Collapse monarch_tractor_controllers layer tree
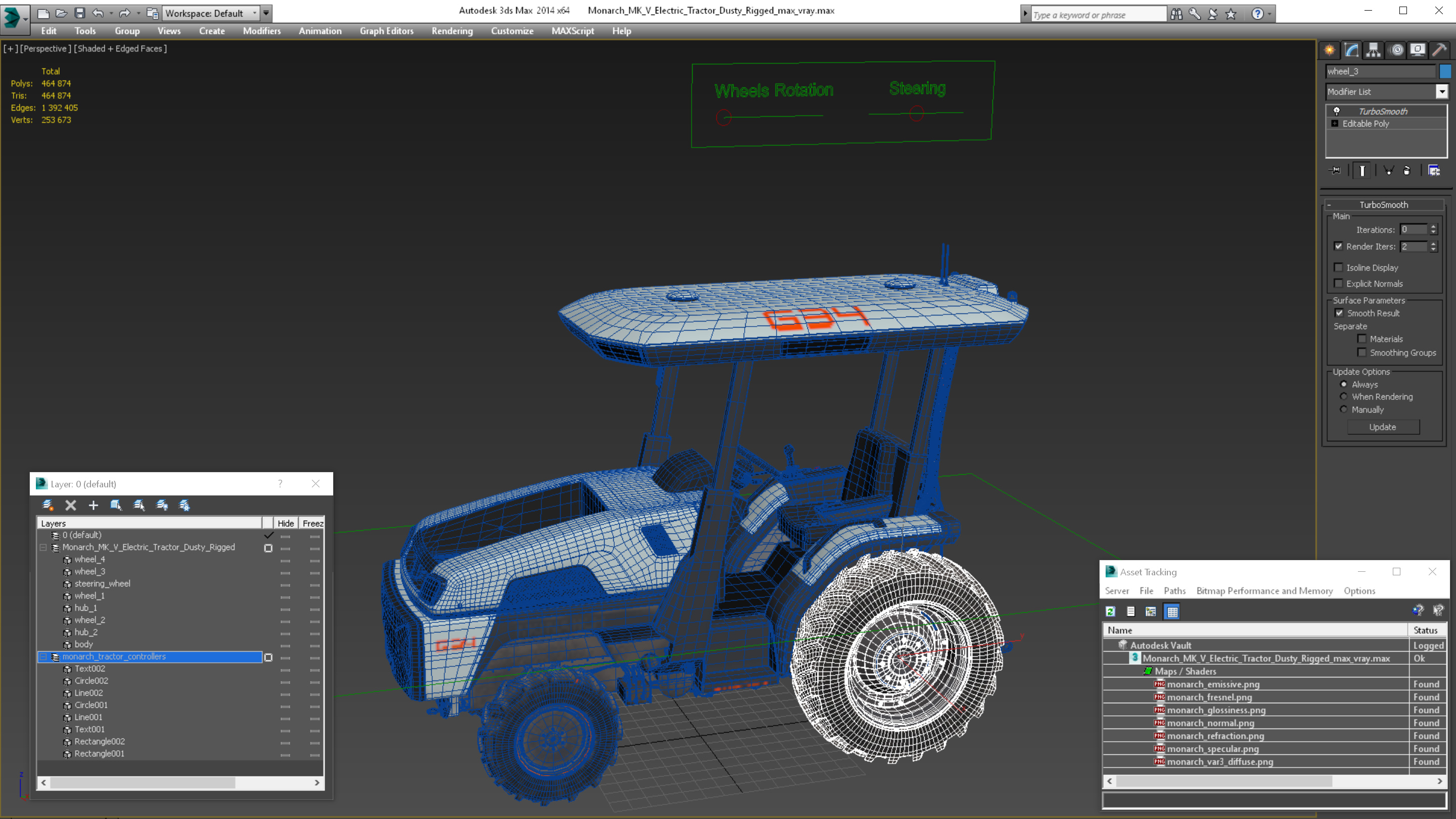The width and height of the screenshot is (1456, 819). point(43,657)
